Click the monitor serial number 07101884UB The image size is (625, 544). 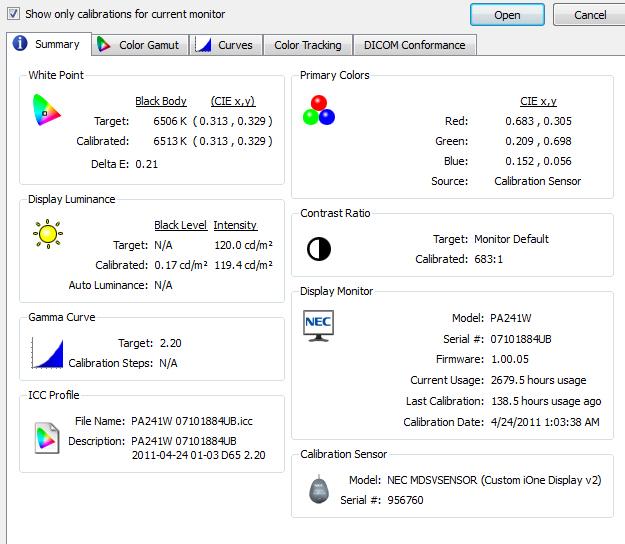click(521, 339)
